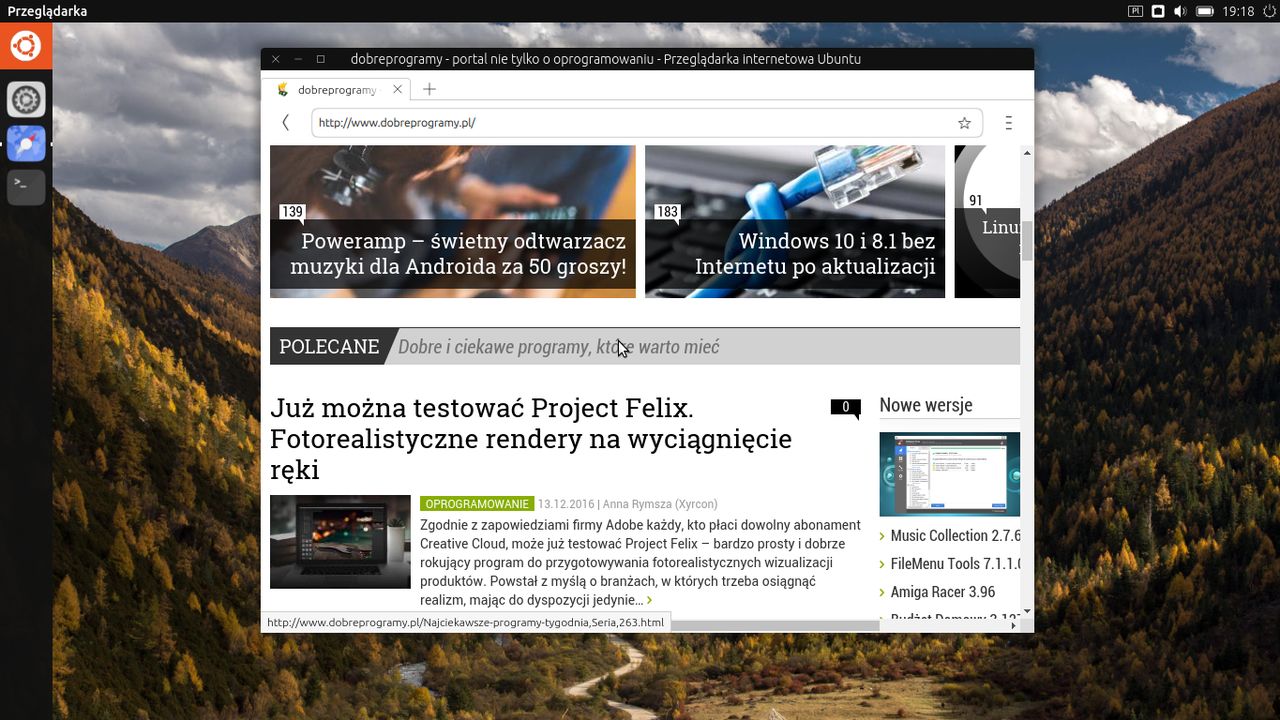The image size is (1280, 720).
Task: Open the Windows 10 i 8.1 bez Internetu article
Action: 795,222
